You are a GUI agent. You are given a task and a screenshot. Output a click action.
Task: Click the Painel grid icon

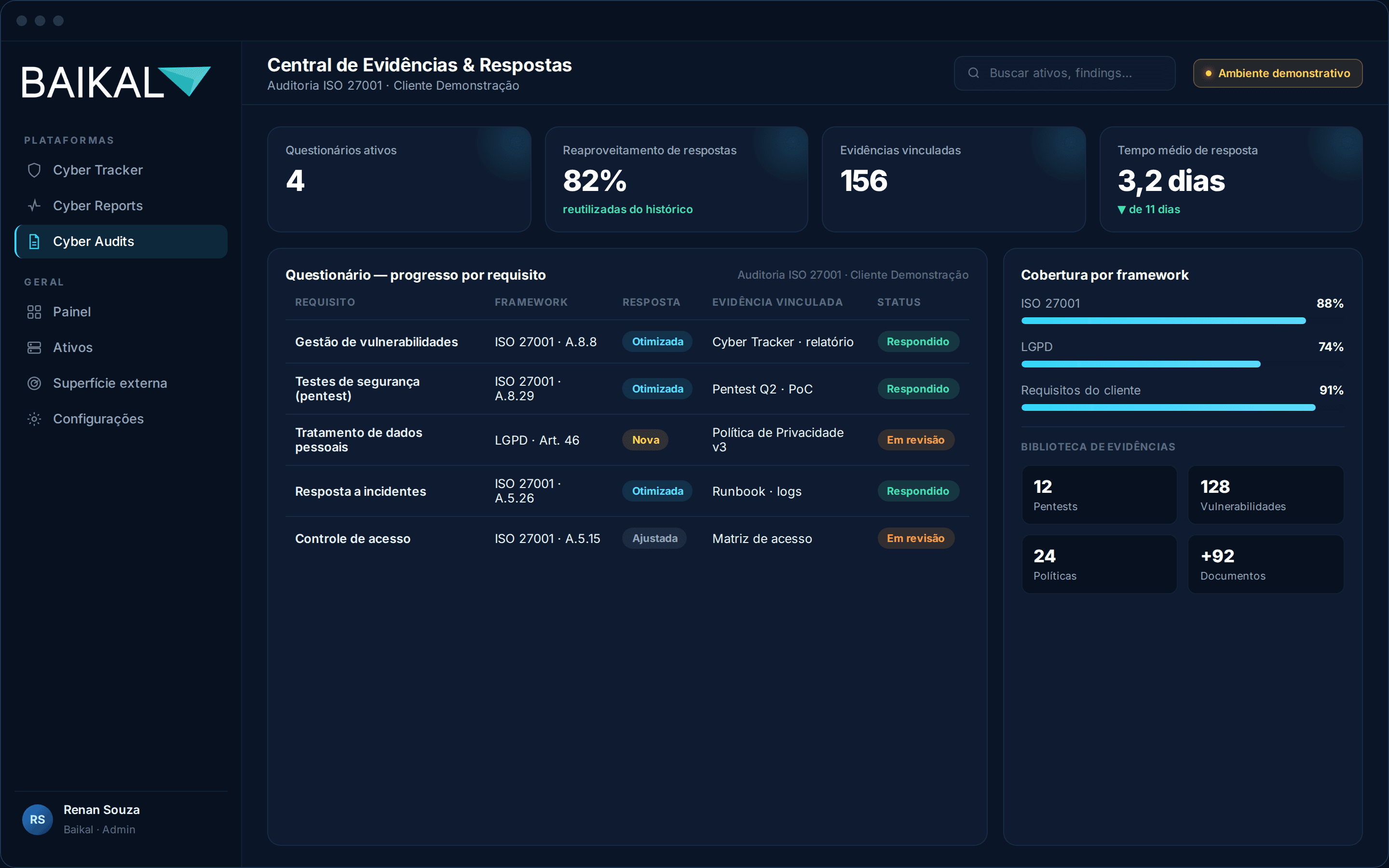(x=34, y=312)
